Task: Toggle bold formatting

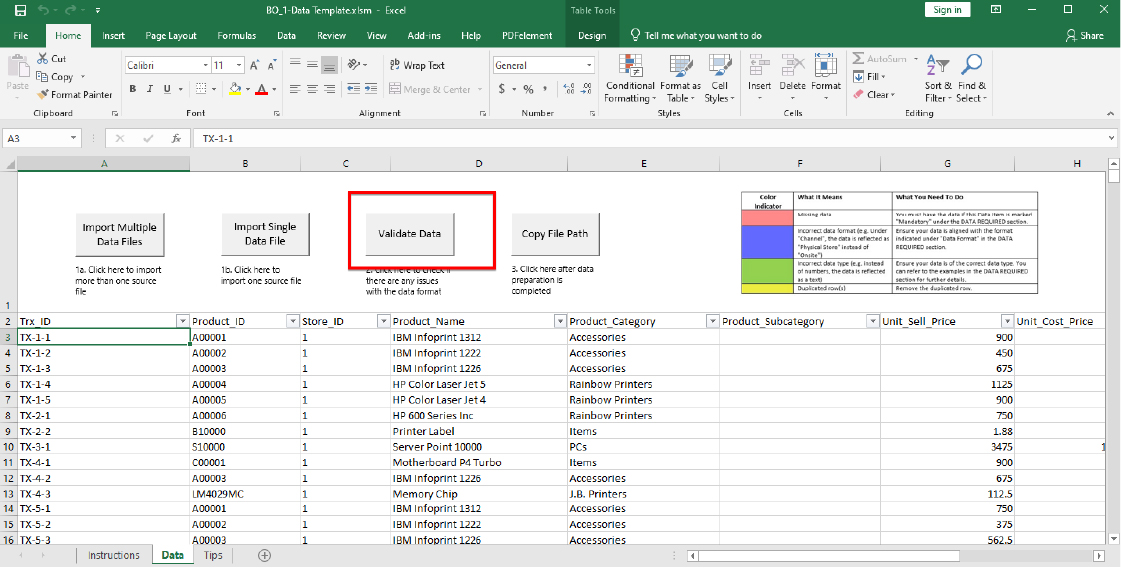Action: [131, 89]
